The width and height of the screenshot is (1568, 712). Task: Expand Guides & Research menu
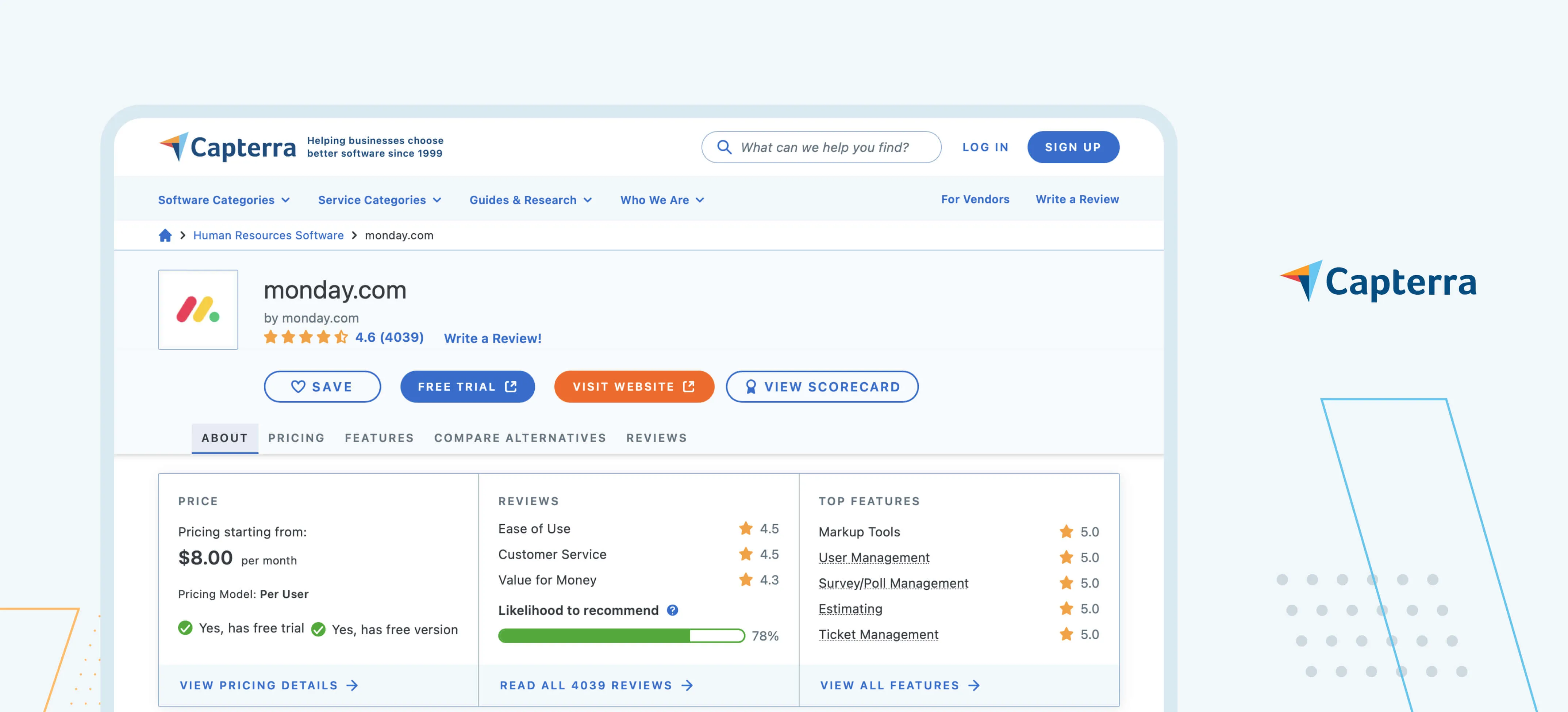[530, 200]
